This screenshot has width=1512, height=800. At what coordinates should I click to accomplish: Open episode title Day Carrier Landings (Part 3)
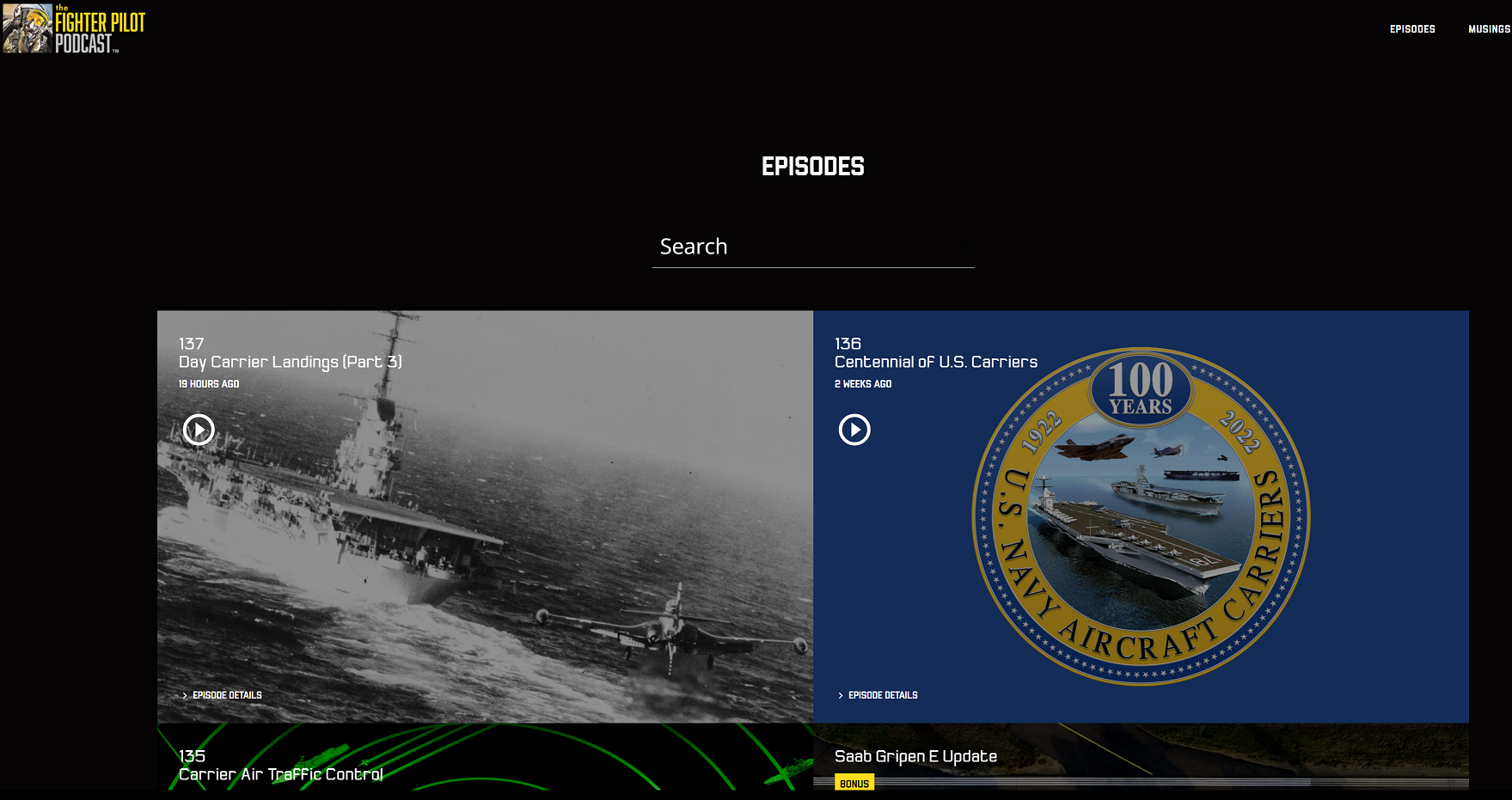coord(291,362)
